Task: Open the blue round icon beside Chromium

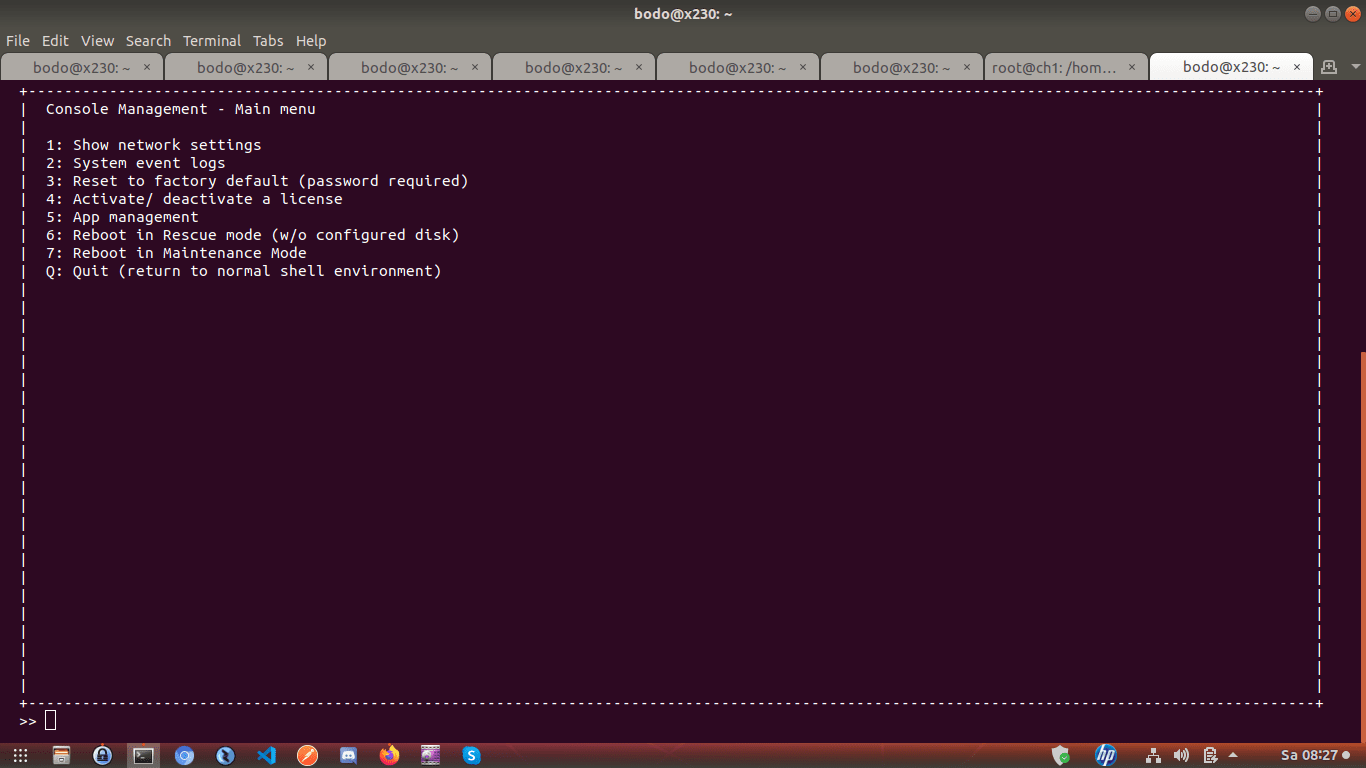Action: [x=225, y=755]
